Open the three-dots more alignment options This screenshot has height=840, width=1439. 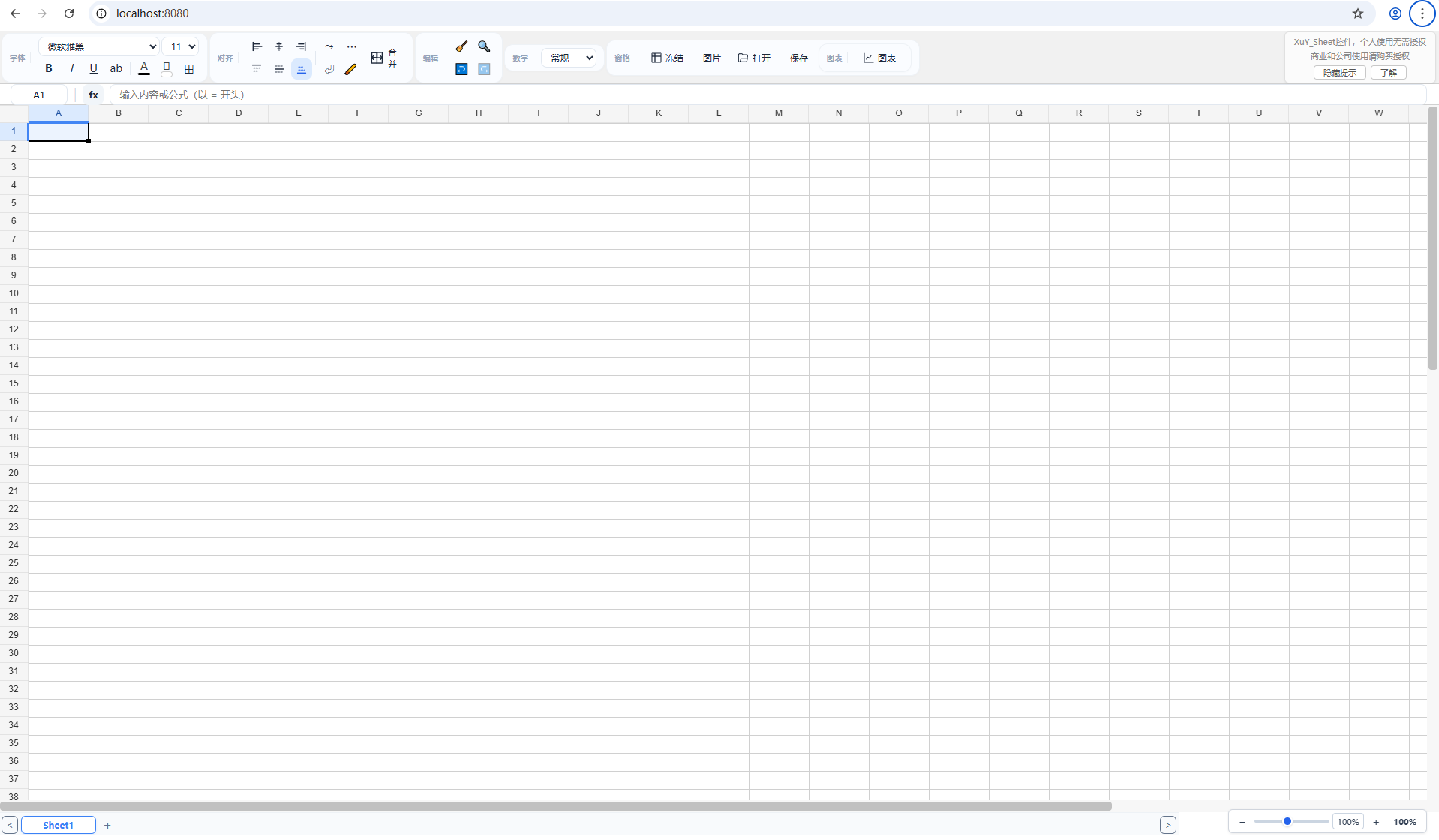click(351, 46)
